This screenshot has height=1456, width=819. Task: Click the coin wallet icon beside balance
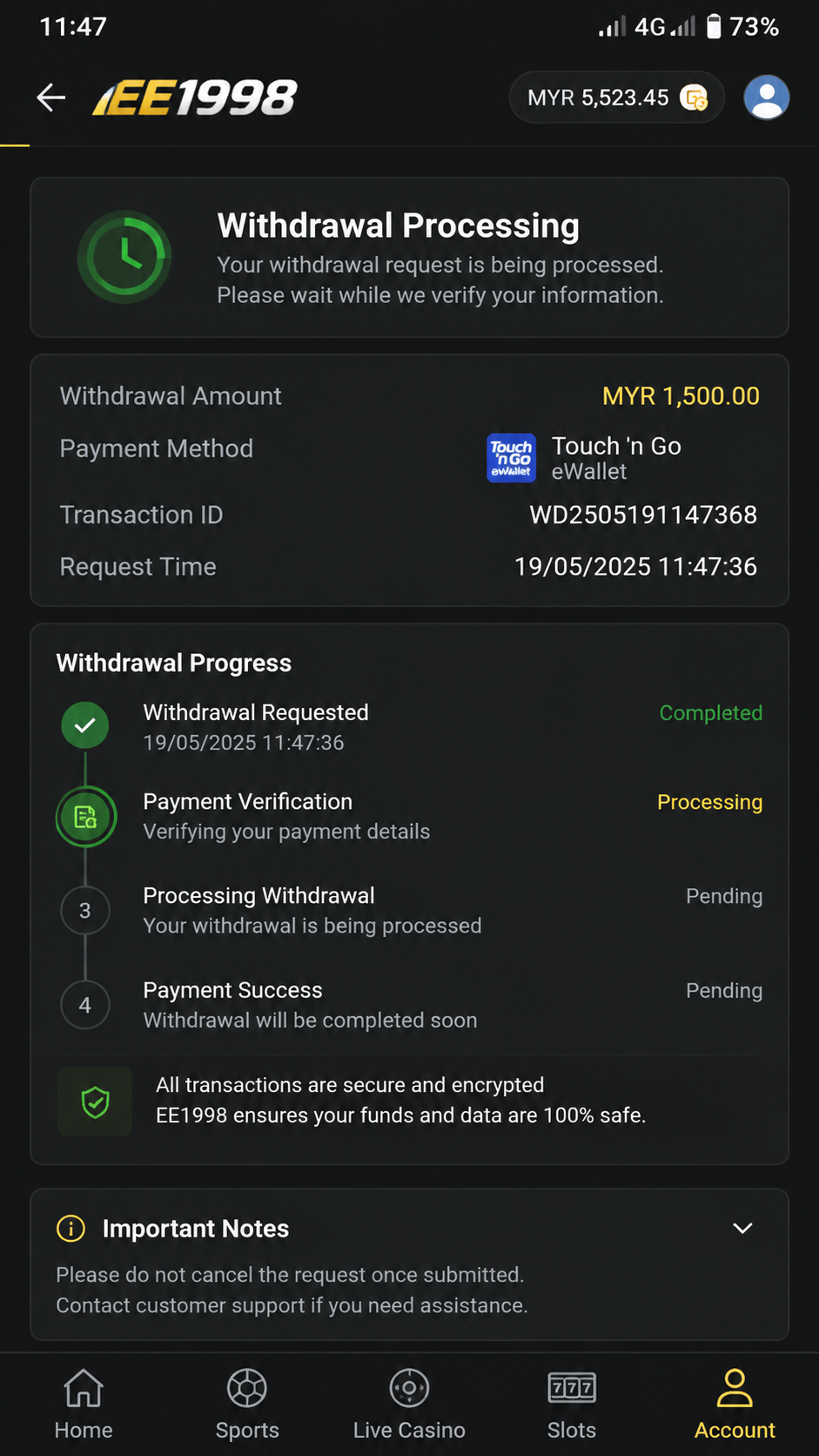(694, 98)
